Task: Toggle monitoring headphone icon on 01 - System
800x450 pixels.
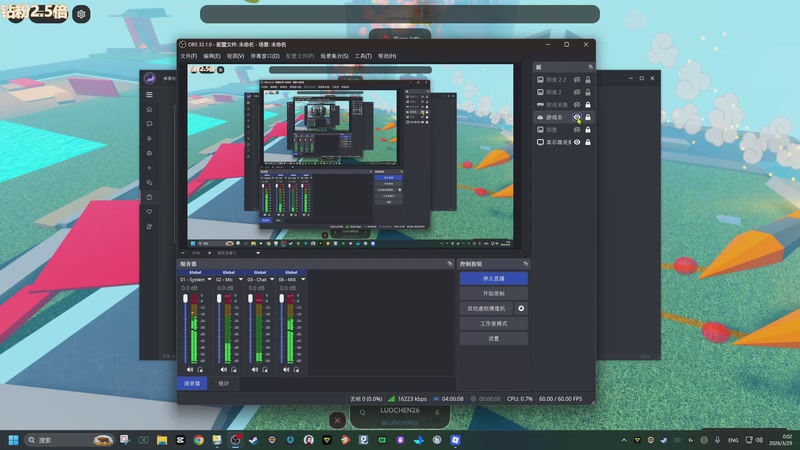Action: click(200, 369)
